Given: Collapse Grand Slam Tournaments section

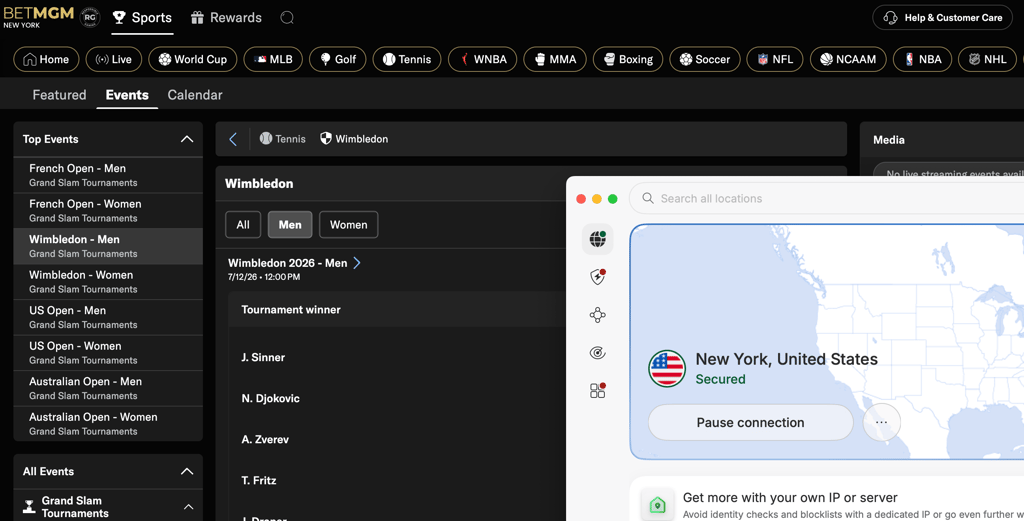Looking at the screenshot, I should tap(188, 507).
